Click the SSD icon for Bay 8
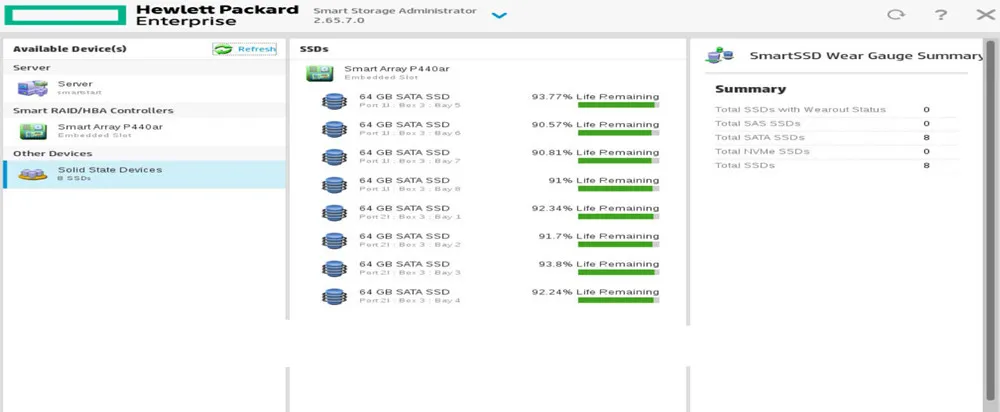This screenshot has width=1000, height=412. [x=334, y=185]
